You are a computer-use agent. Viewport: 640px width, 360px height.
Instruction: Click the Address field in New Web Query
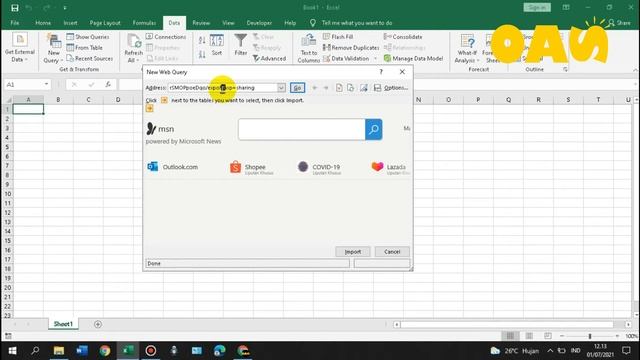coord(222,88)
